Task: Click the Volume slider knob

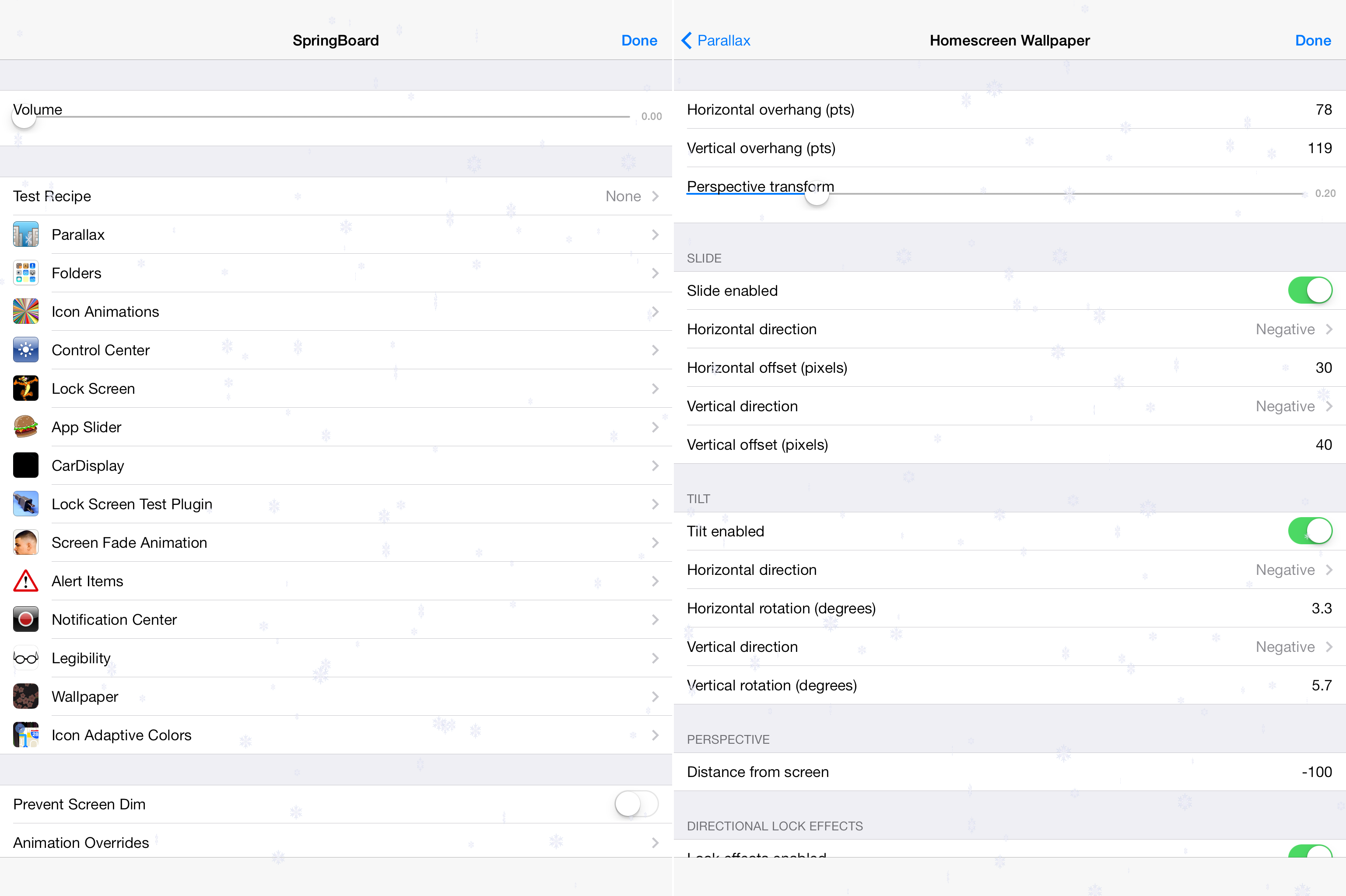Action: [24, 116]
